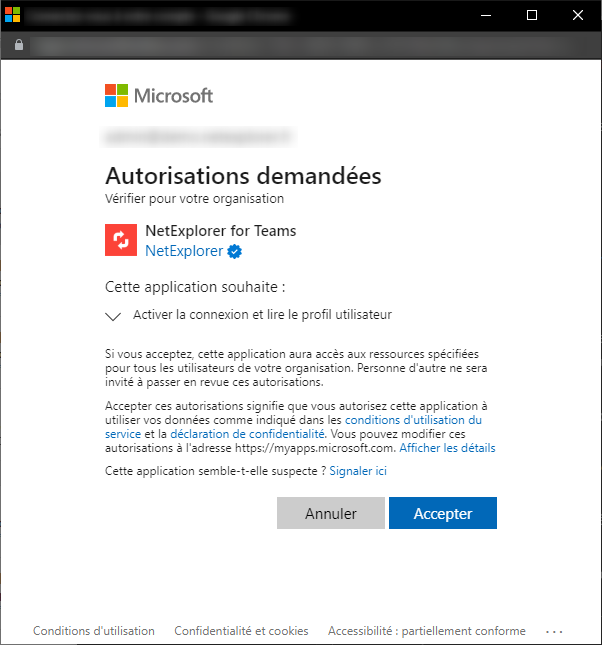The width and height of the screenshot is (602, 645).
Task: Click the Microsoft logo in the header
Action: click(x=159, y=96)
